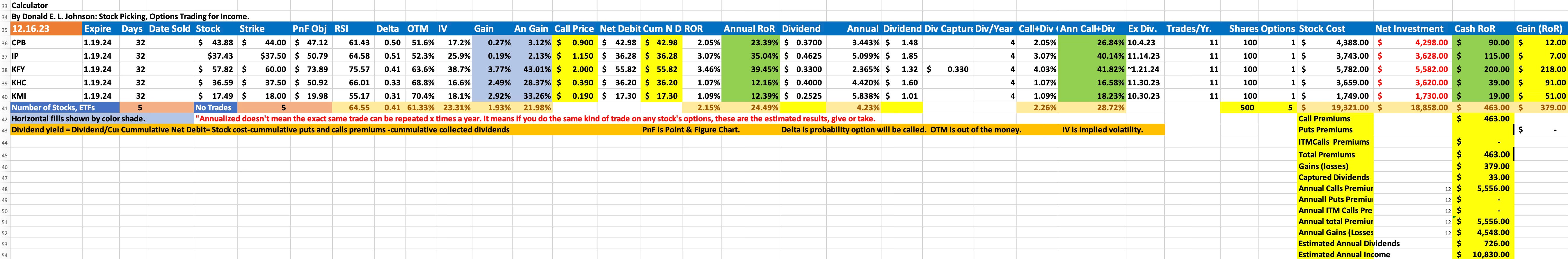Image resolution: width=1568 pixels, height=259 pixels.
Task: Select the KMI ticker cell
Action: [x=46, y=96]
